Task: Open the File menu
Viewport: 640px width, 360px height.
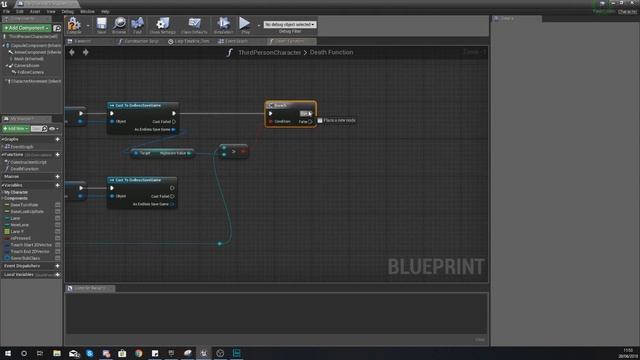Action: click(x=6, y=11)
